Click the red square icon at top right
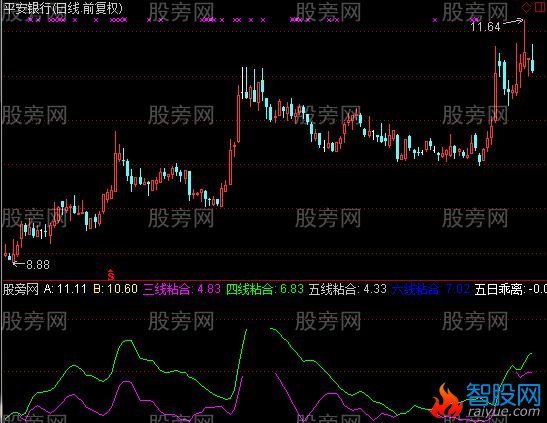Image resolution: width=547 pixels, height=423 pixels. pos(540,8)
